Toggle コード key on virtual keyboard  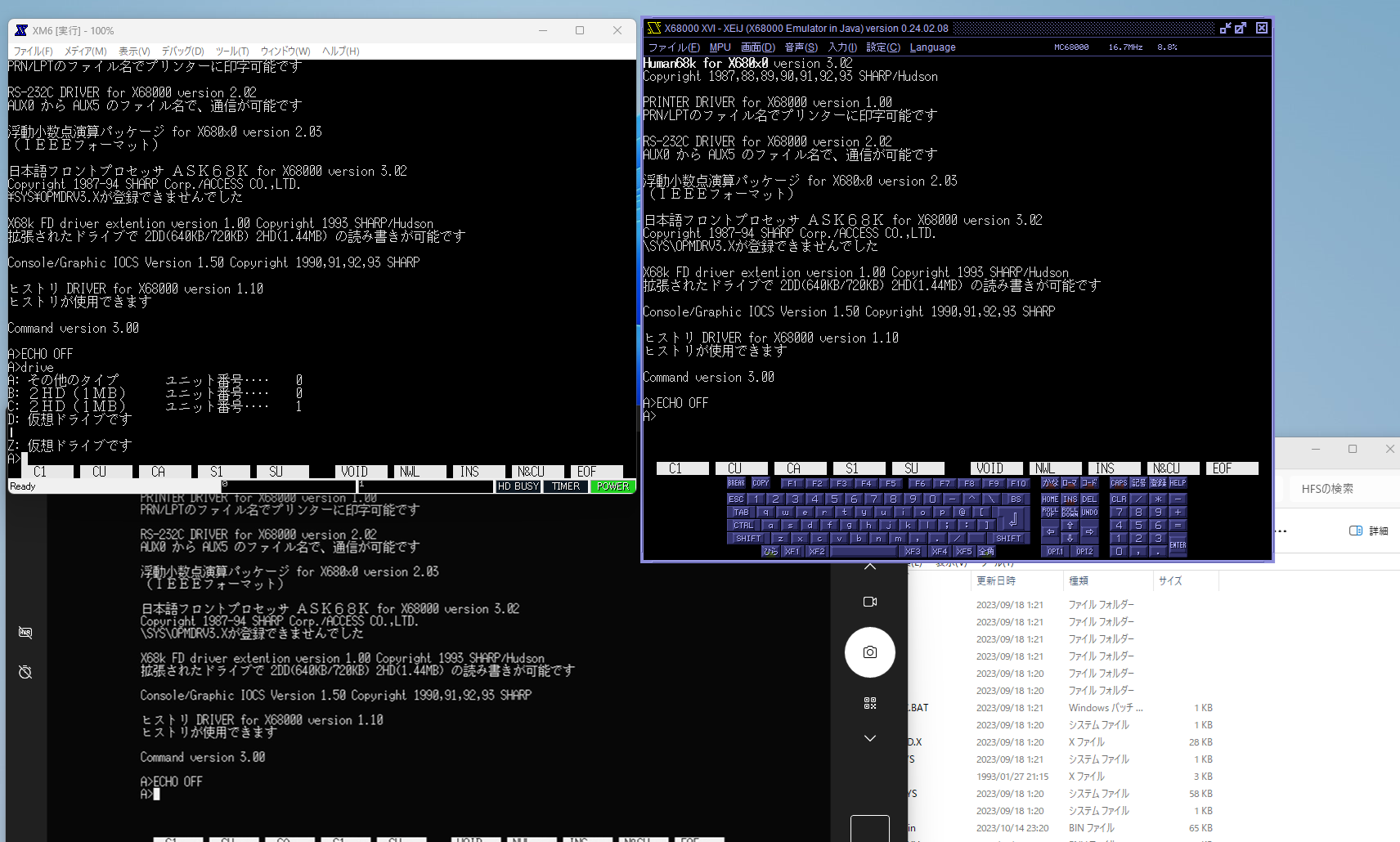click(x=1089, y=483)
